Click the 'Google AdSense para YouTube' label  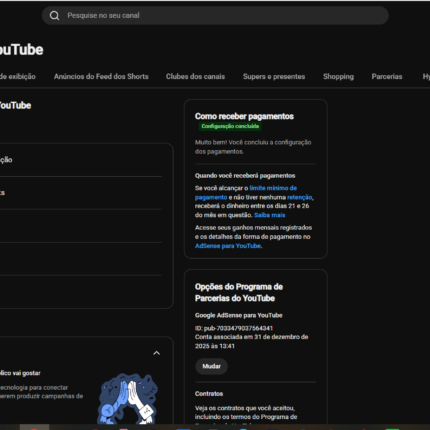coord(239,315)
